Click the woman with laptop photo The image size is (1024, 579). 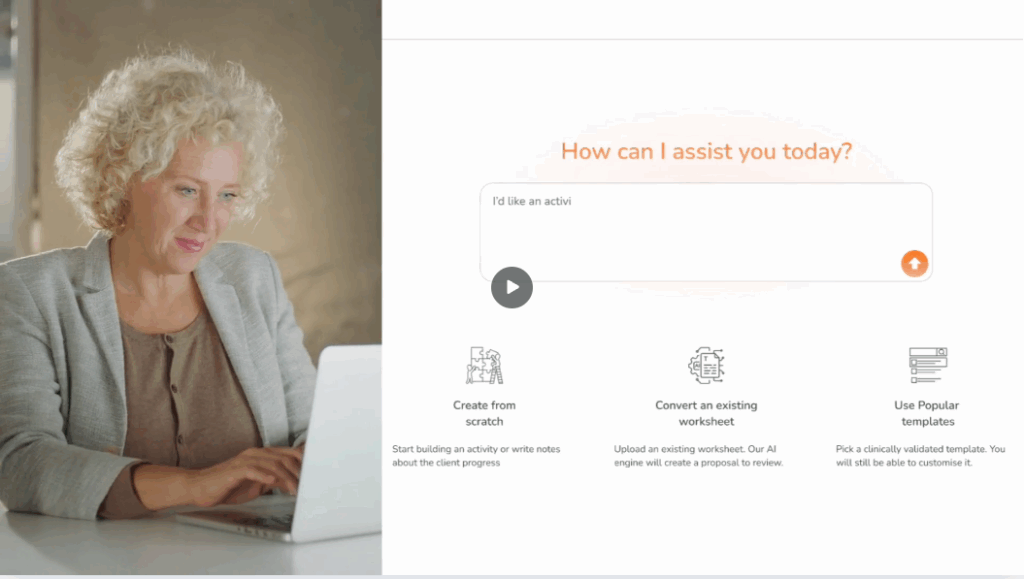click(x=191, y=287)
